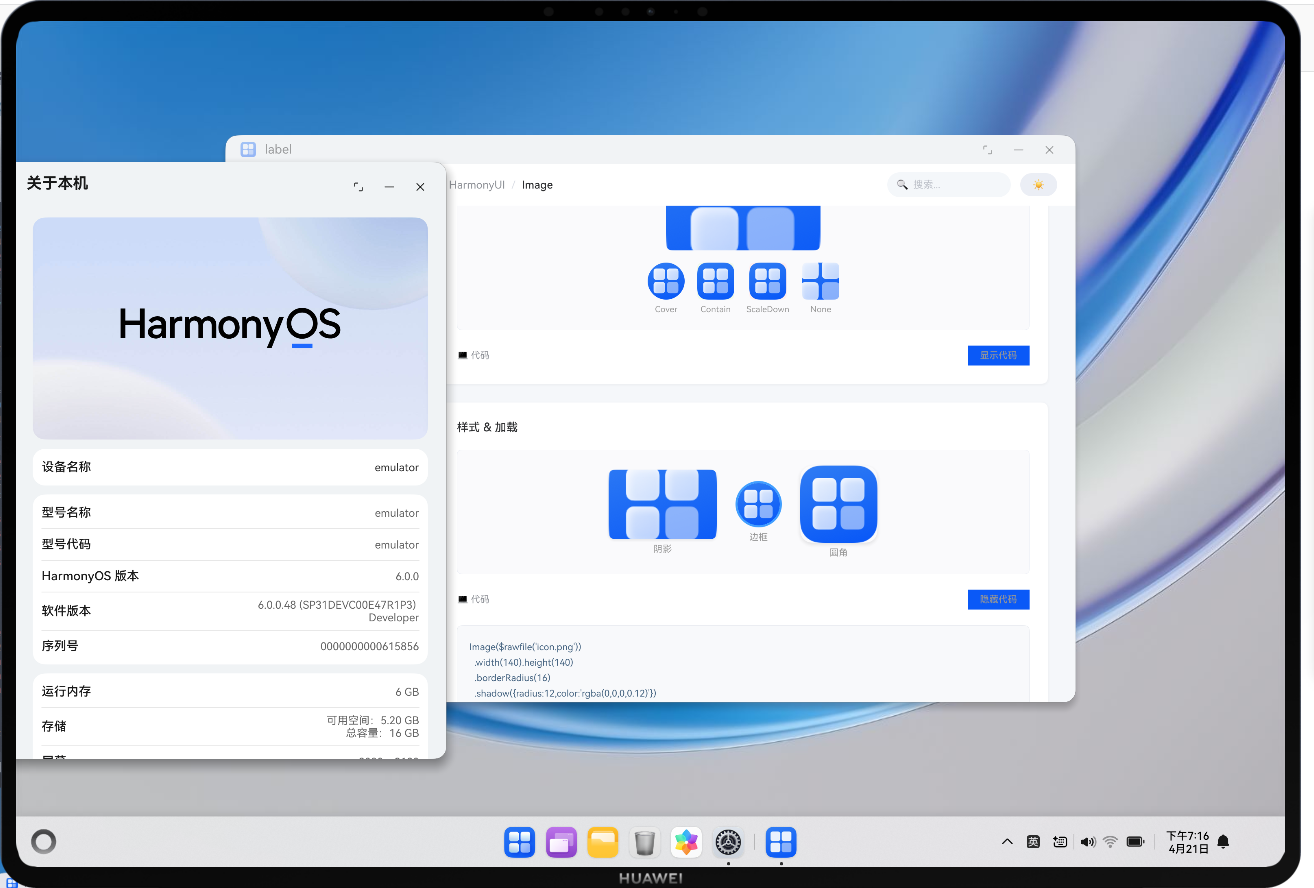
Task: Click the 边框 bordered round sample image
Action: click(x=759, y=504)
